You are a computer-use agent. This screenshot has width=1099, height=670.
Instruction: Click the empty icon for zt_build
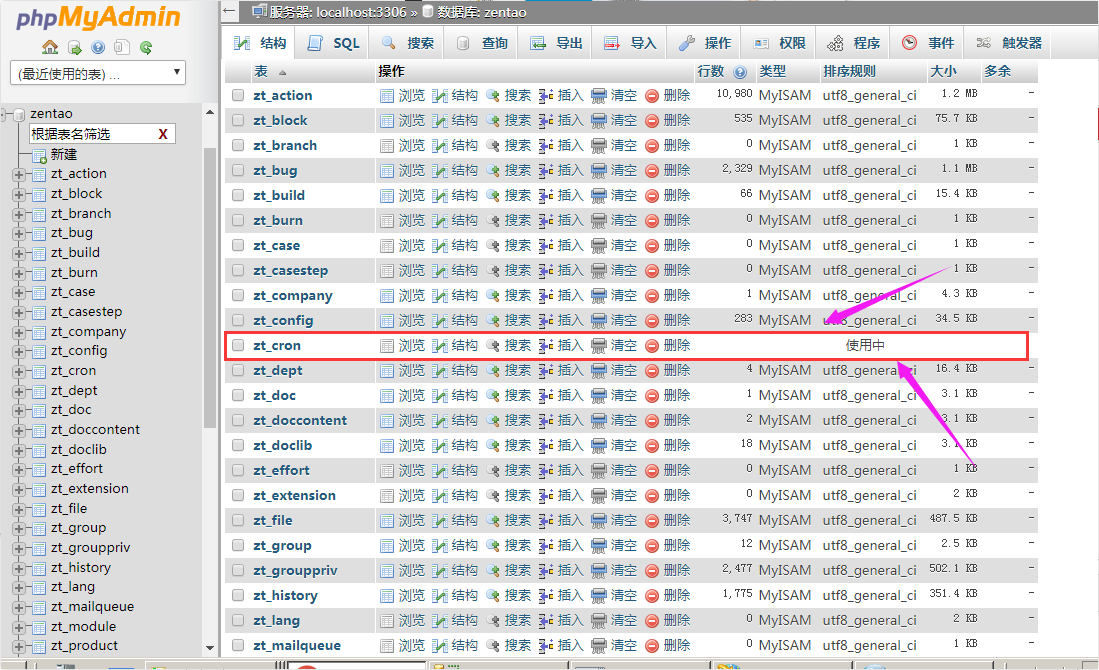coord(599,196)
